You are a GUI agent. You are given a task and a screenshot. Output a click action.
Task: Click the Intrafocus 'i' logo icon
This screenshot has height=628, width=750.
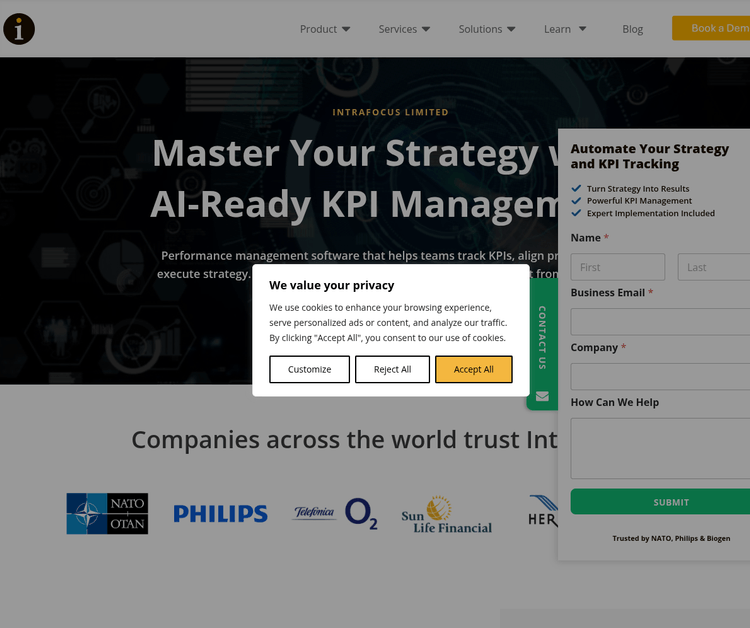pyautogui.click(x=19, y=29)
